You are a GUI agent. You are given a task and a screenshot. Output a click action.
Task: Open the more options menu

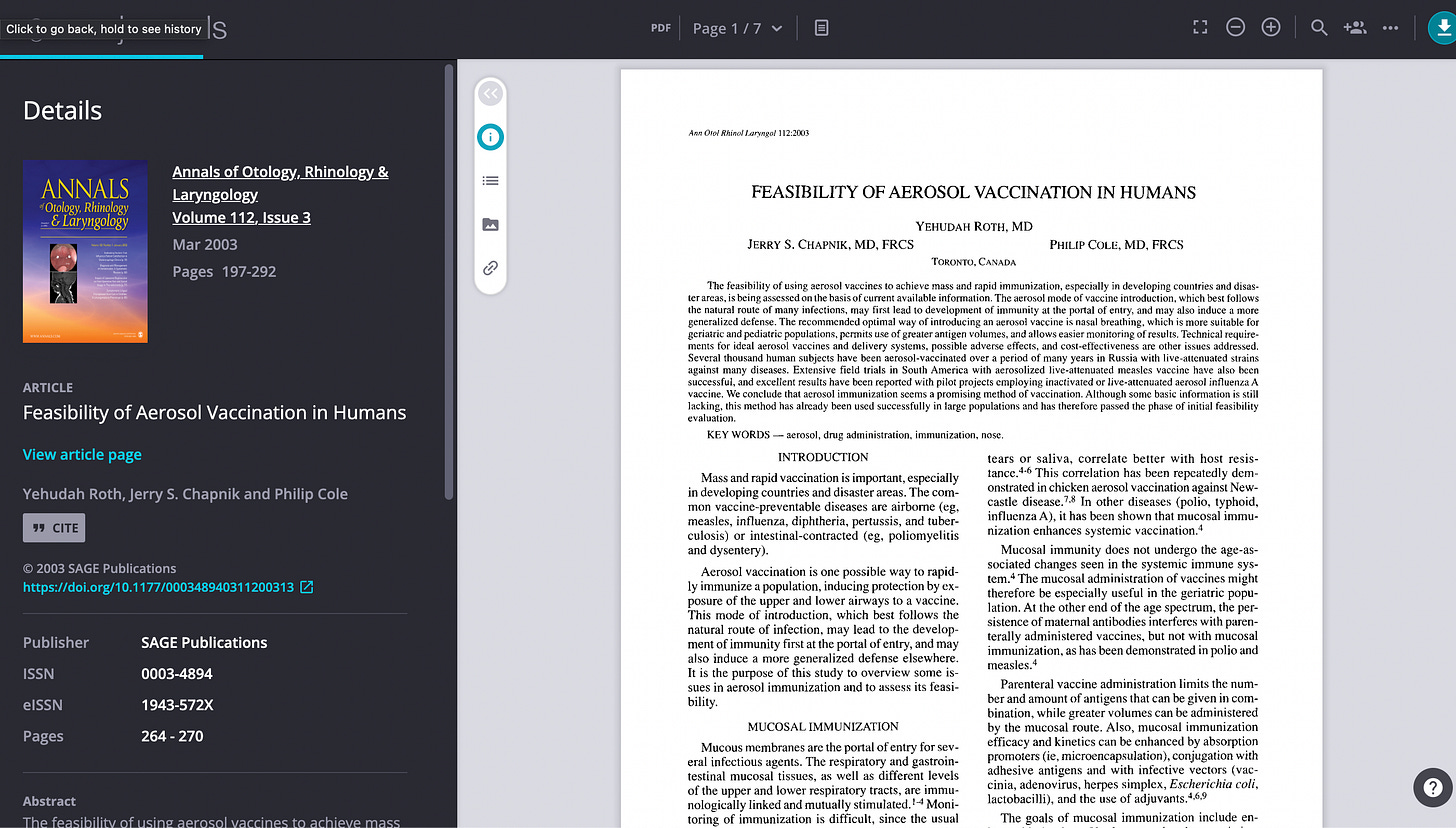(1390, 28)
